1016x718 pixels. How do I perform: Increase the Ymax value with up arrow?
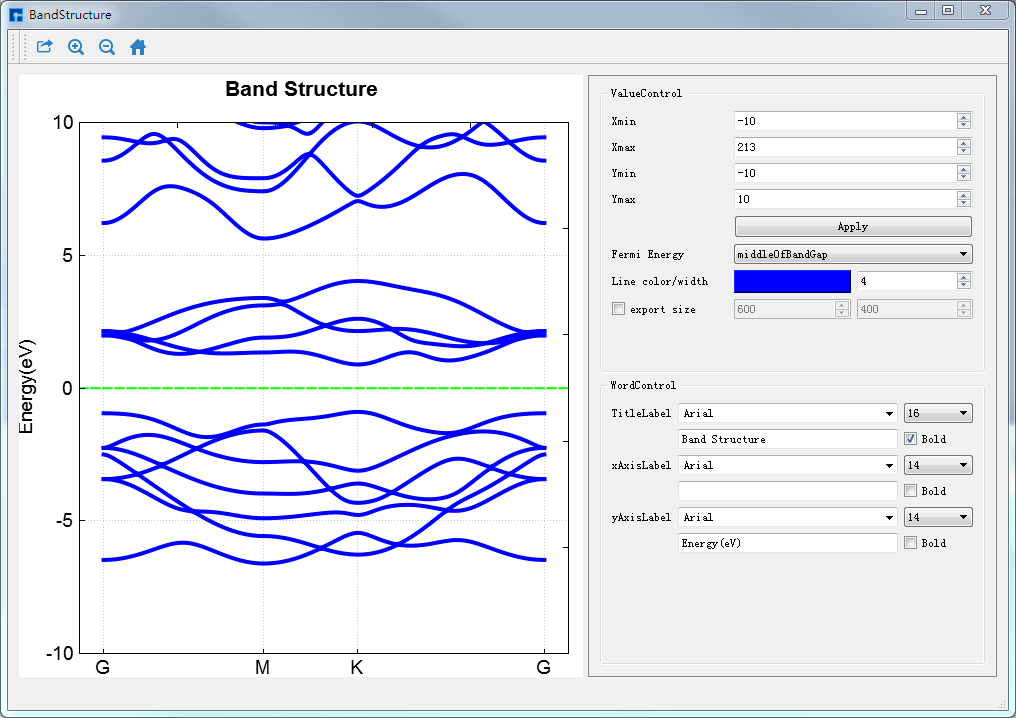click(x=964, y=195)
